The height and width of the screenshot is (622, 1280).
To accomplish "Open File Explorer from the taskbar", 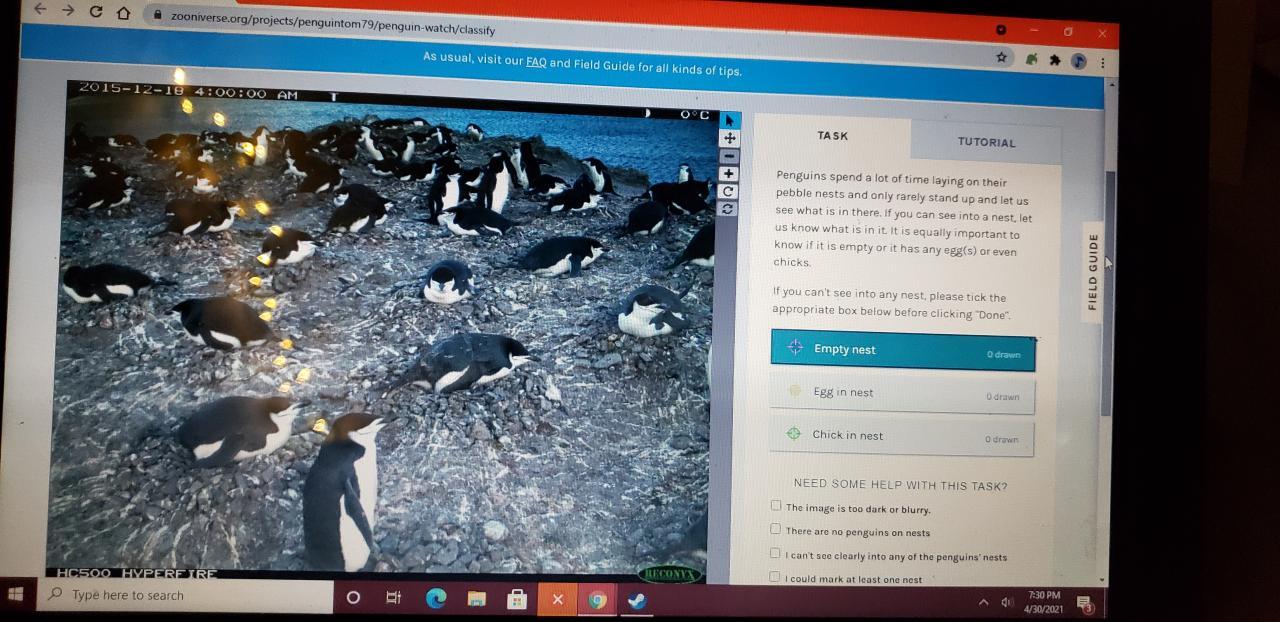I will point(477,599).
